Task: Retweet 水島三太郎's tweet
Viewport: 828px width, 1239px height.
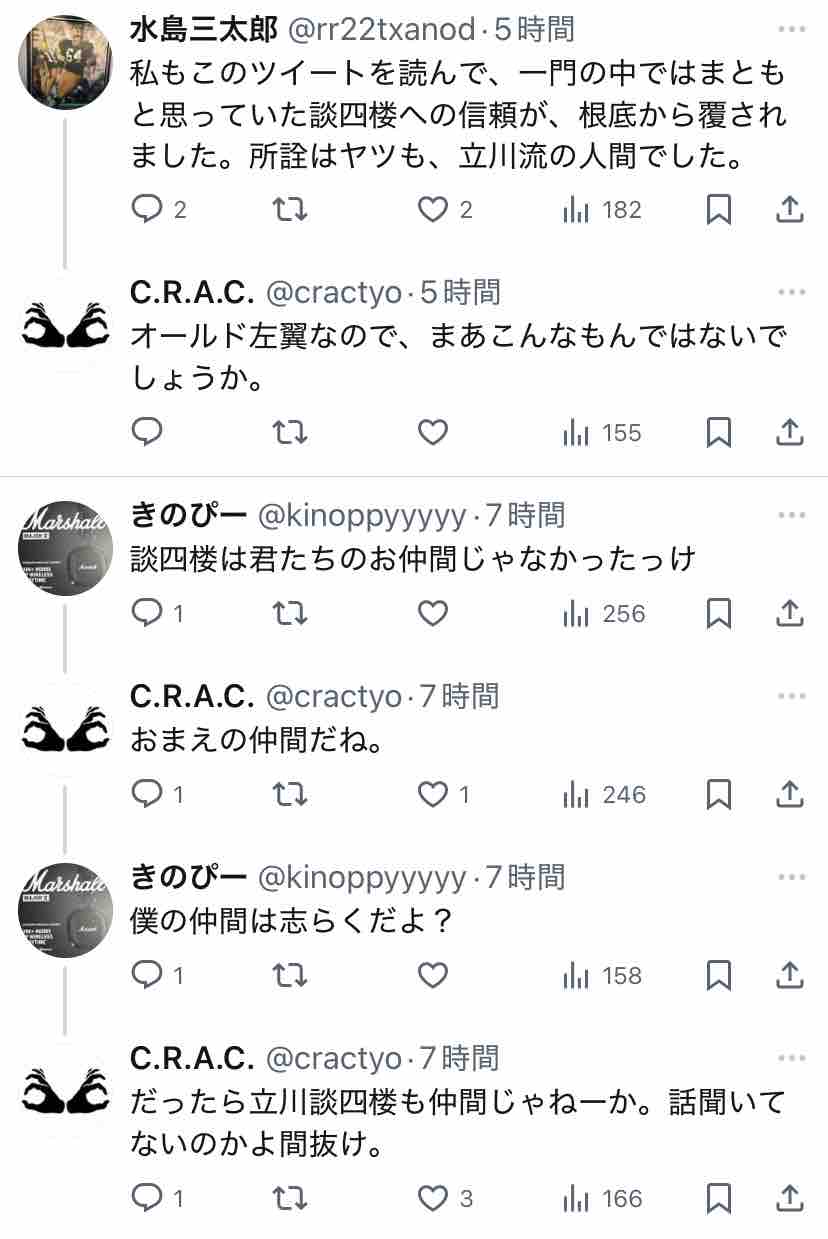Action: pos(290,209)
